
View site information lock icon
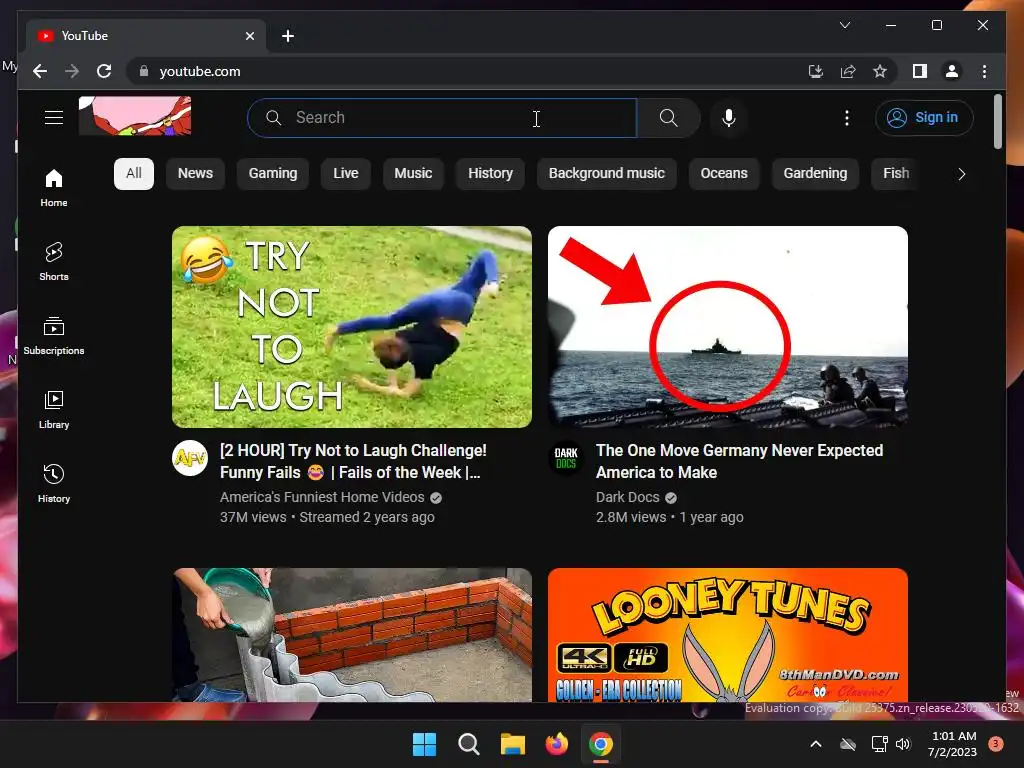[x=144, y=71]
